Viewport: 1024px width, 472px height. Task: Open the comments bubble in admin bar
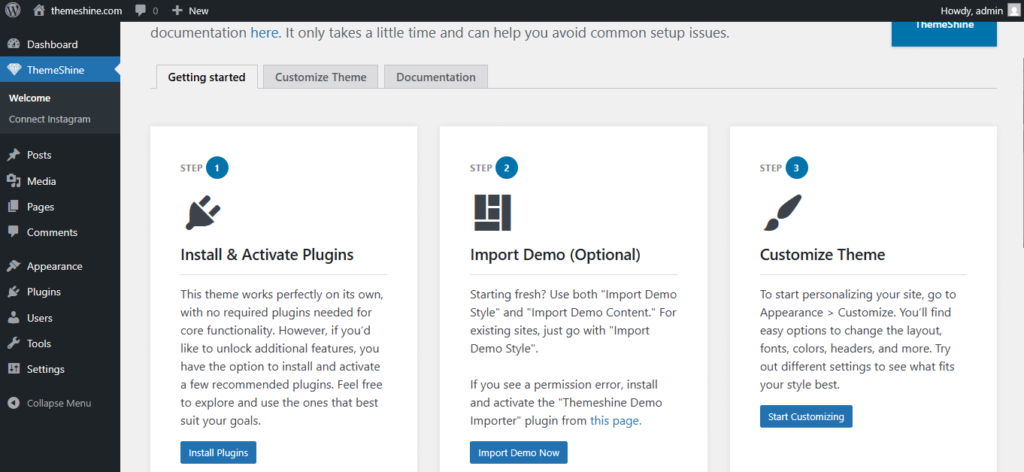click(x=140, y=11)
